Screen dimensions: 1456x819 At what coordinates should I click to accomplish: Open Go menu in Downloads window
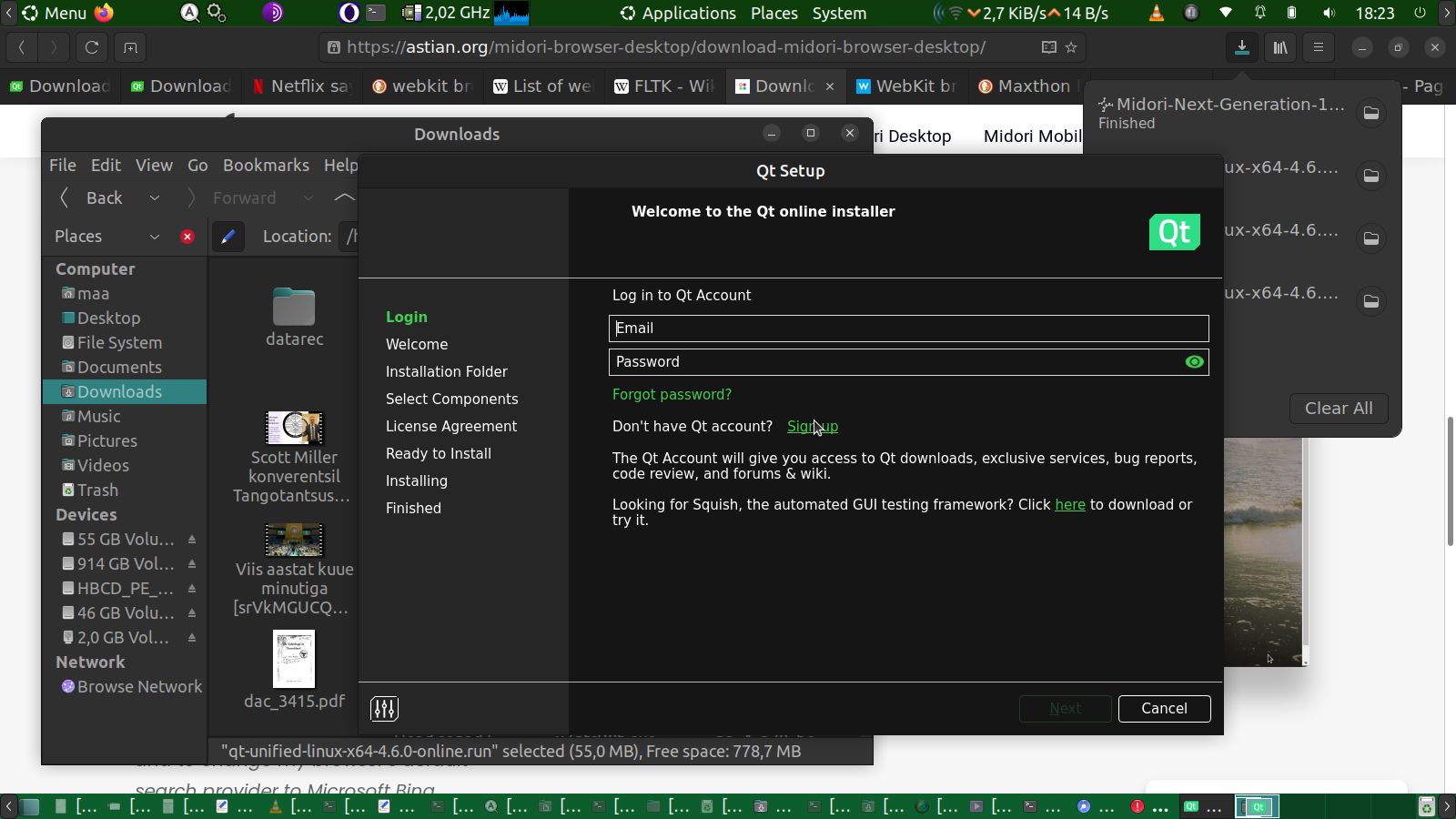pos(197,166)
